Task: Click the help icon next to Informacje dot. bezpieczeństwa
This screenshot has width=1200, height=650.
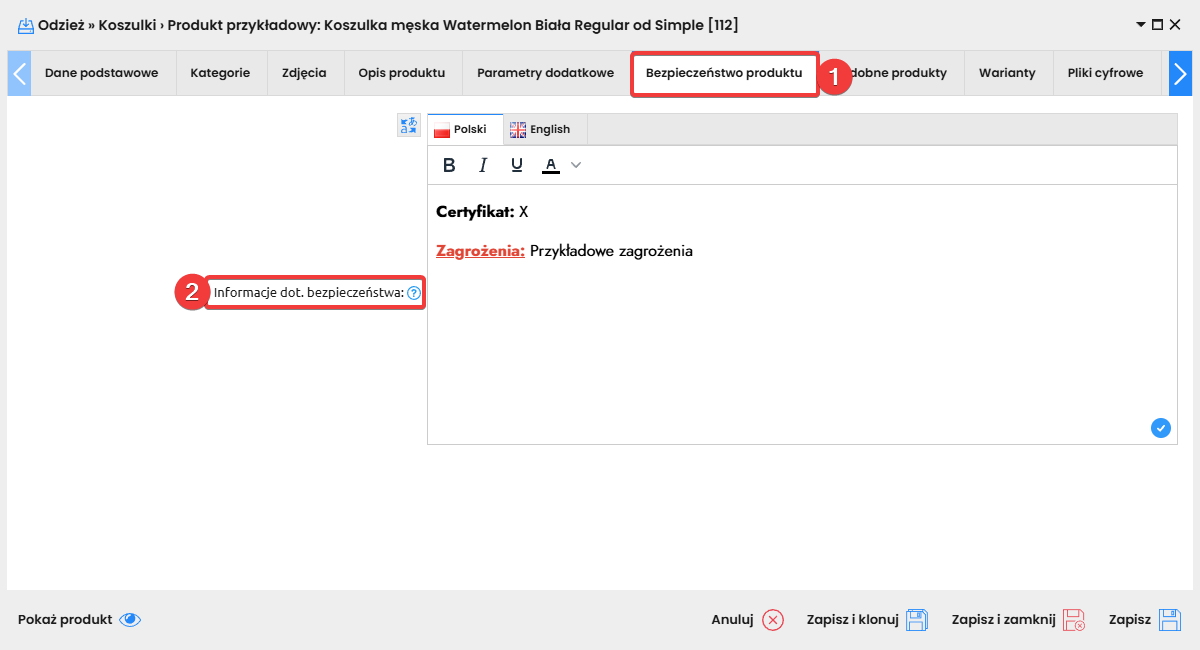Action: coord(414,293)
